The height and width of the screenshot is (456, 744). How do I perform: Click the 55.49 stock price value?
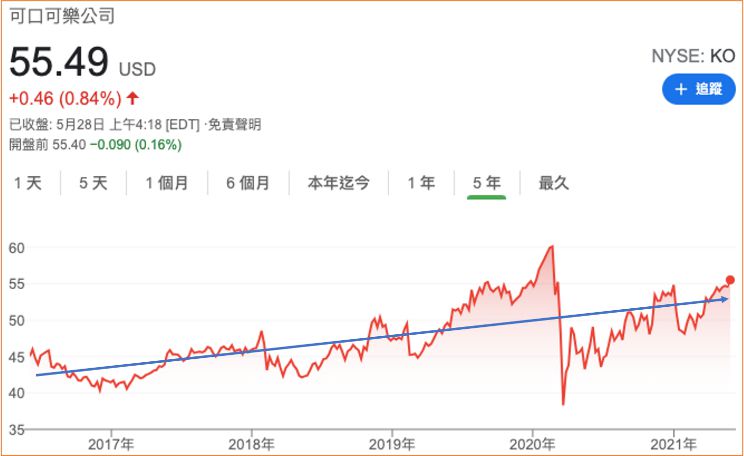point(59,62)
